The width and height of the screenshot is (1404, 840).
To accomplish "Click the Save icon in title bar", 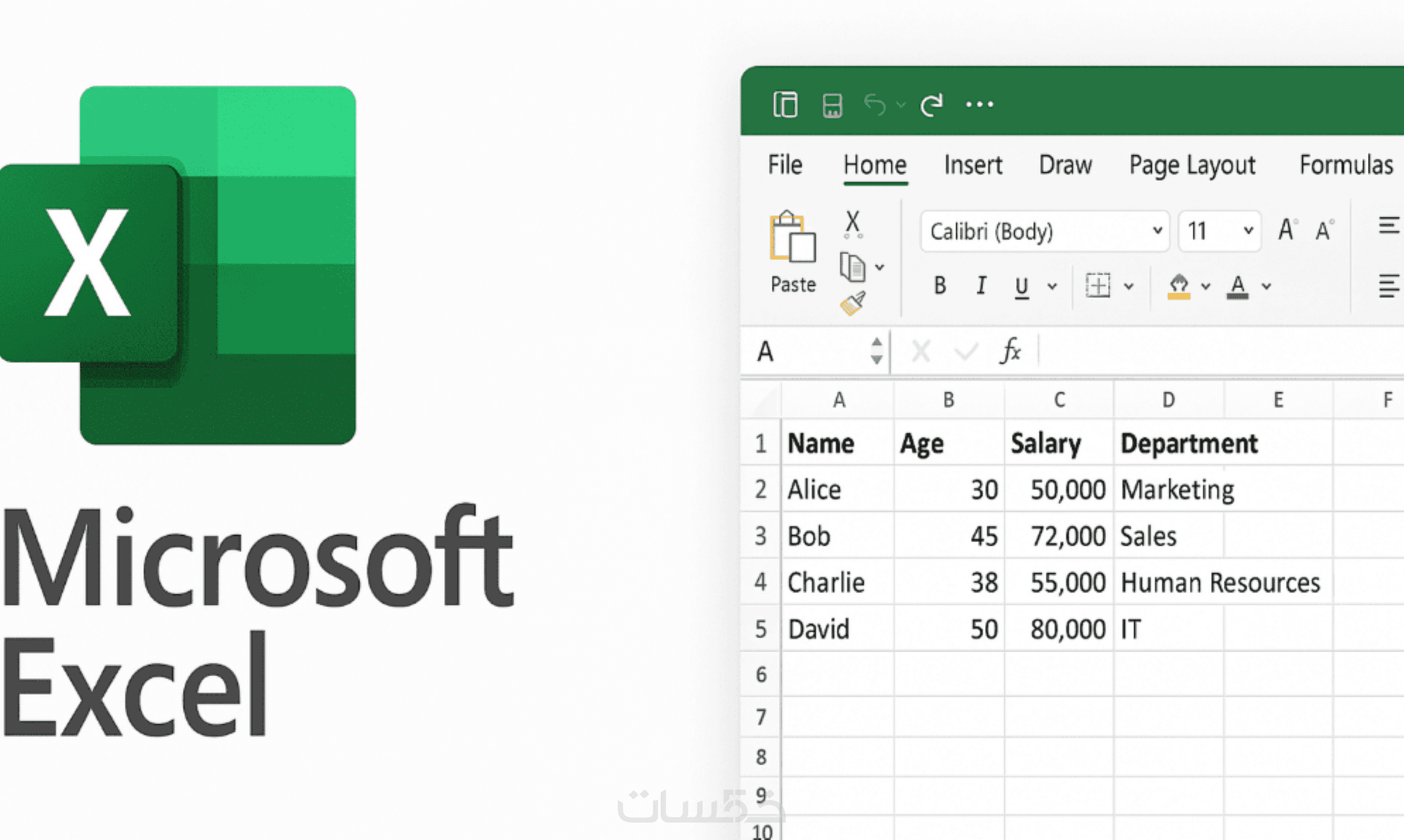I will (832, 105).
